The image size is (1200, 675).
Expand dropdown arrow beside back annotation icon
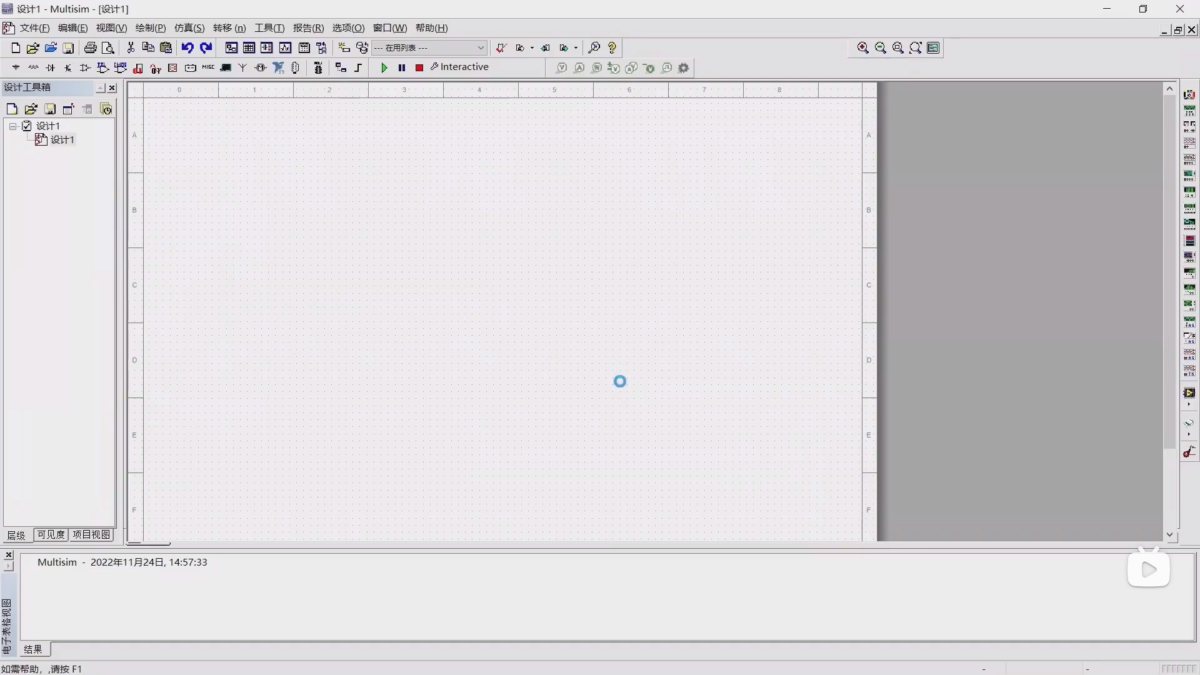(x=532, y=48)
